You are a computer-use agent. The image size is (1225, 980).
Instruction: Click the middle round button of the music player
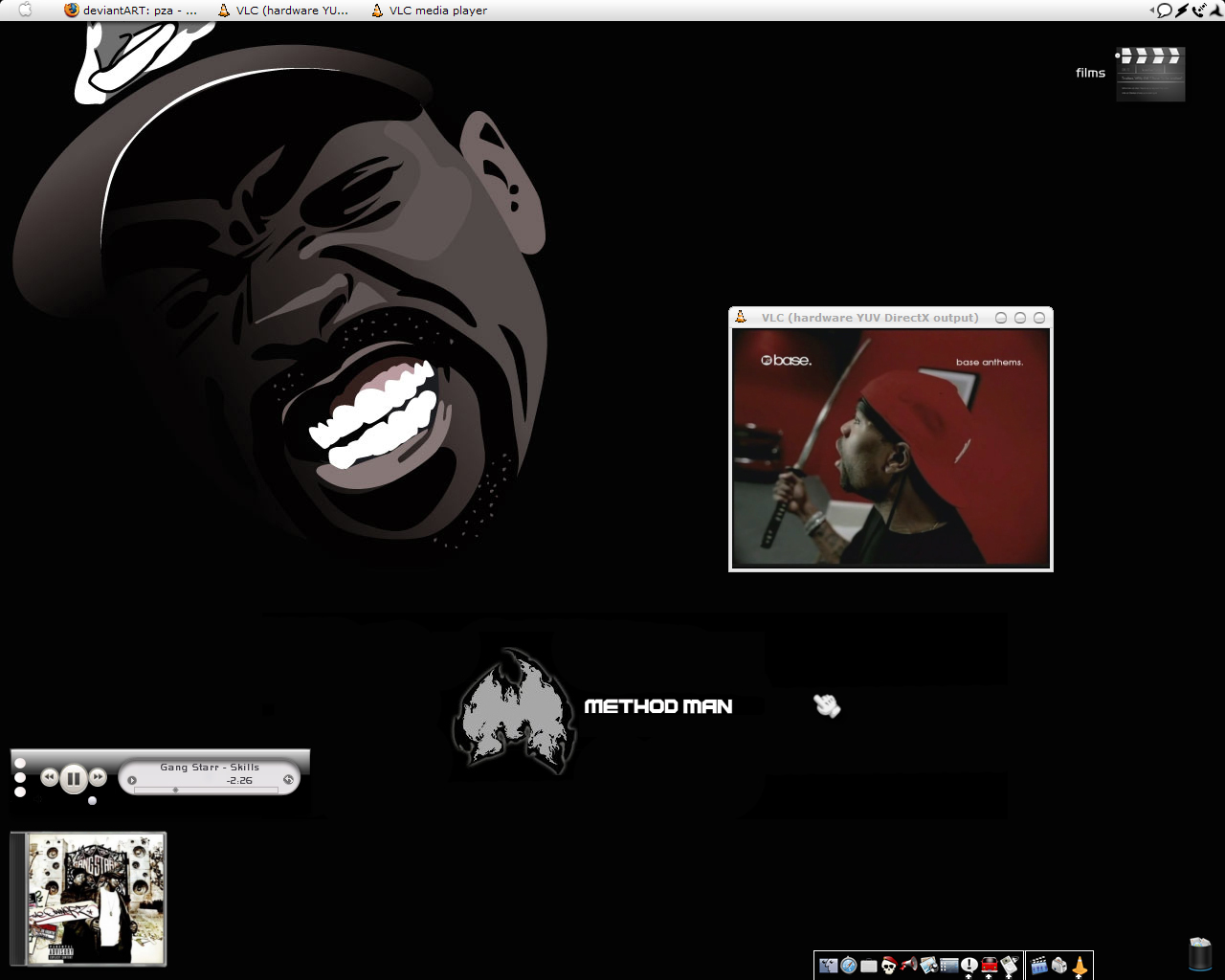coord(20,777)
